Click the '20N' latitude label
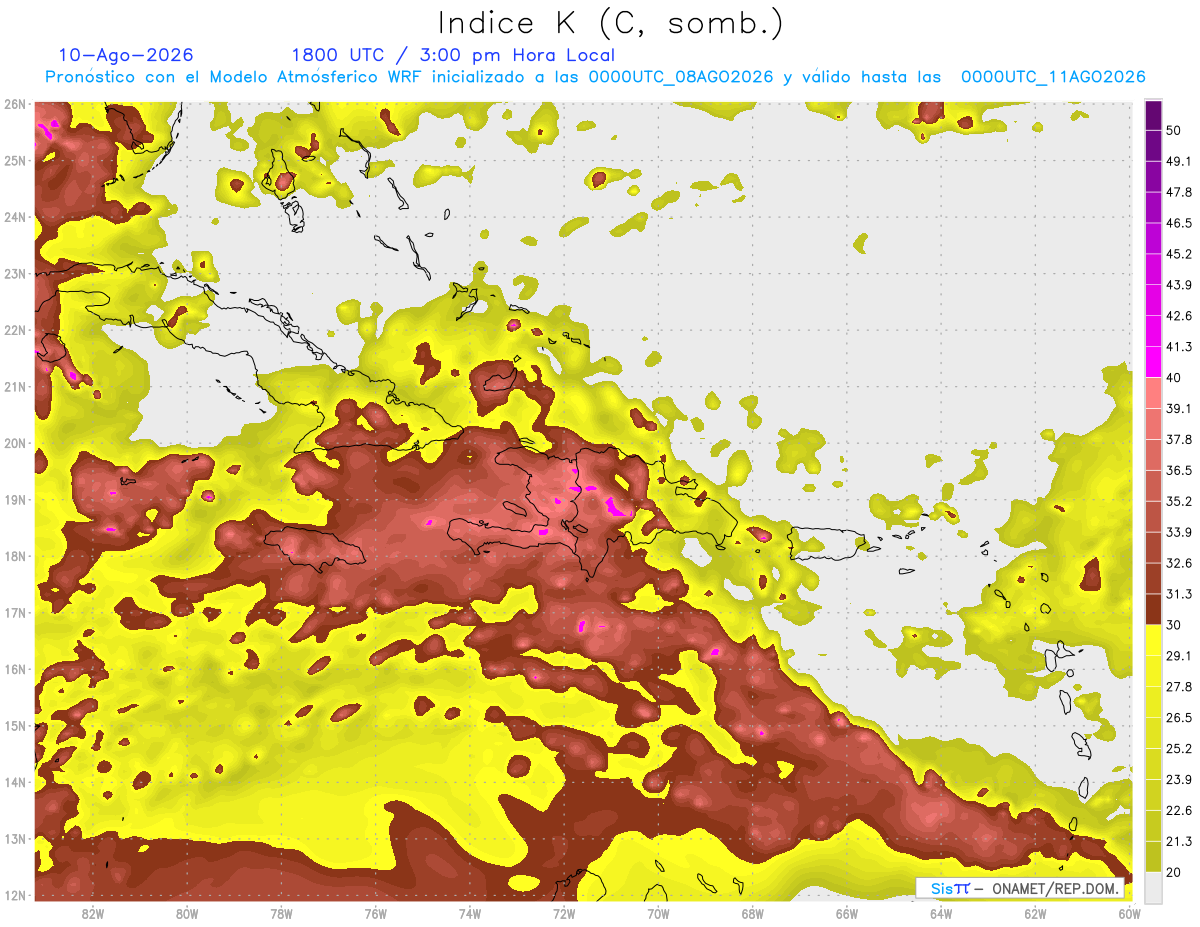The height and width of the screenshot is (927, 1200). 15,443
